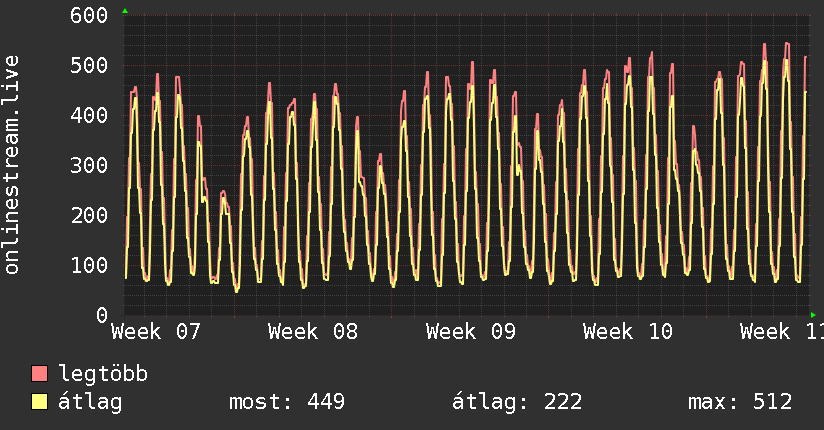Click the y-axis value 500
824x430 pixels.
(x=89, y=66)
